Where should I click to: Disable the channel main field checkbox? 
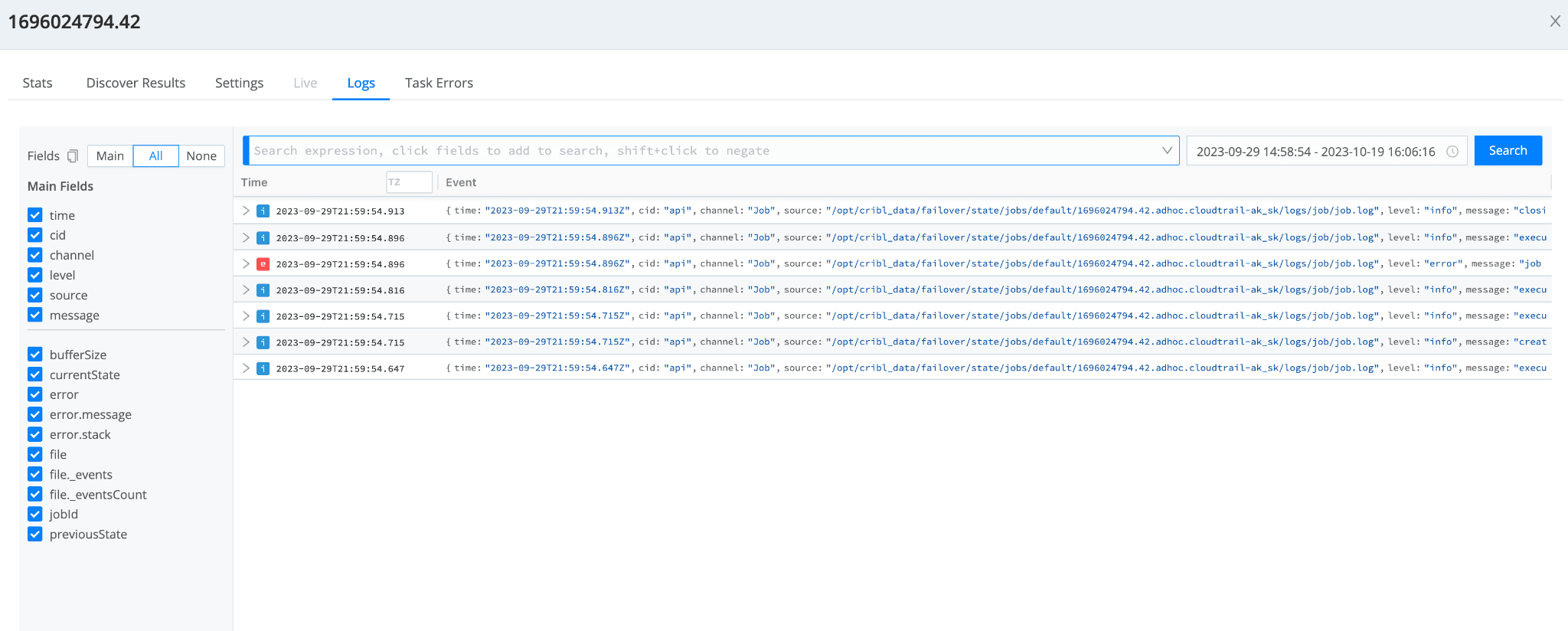(35, 255)
